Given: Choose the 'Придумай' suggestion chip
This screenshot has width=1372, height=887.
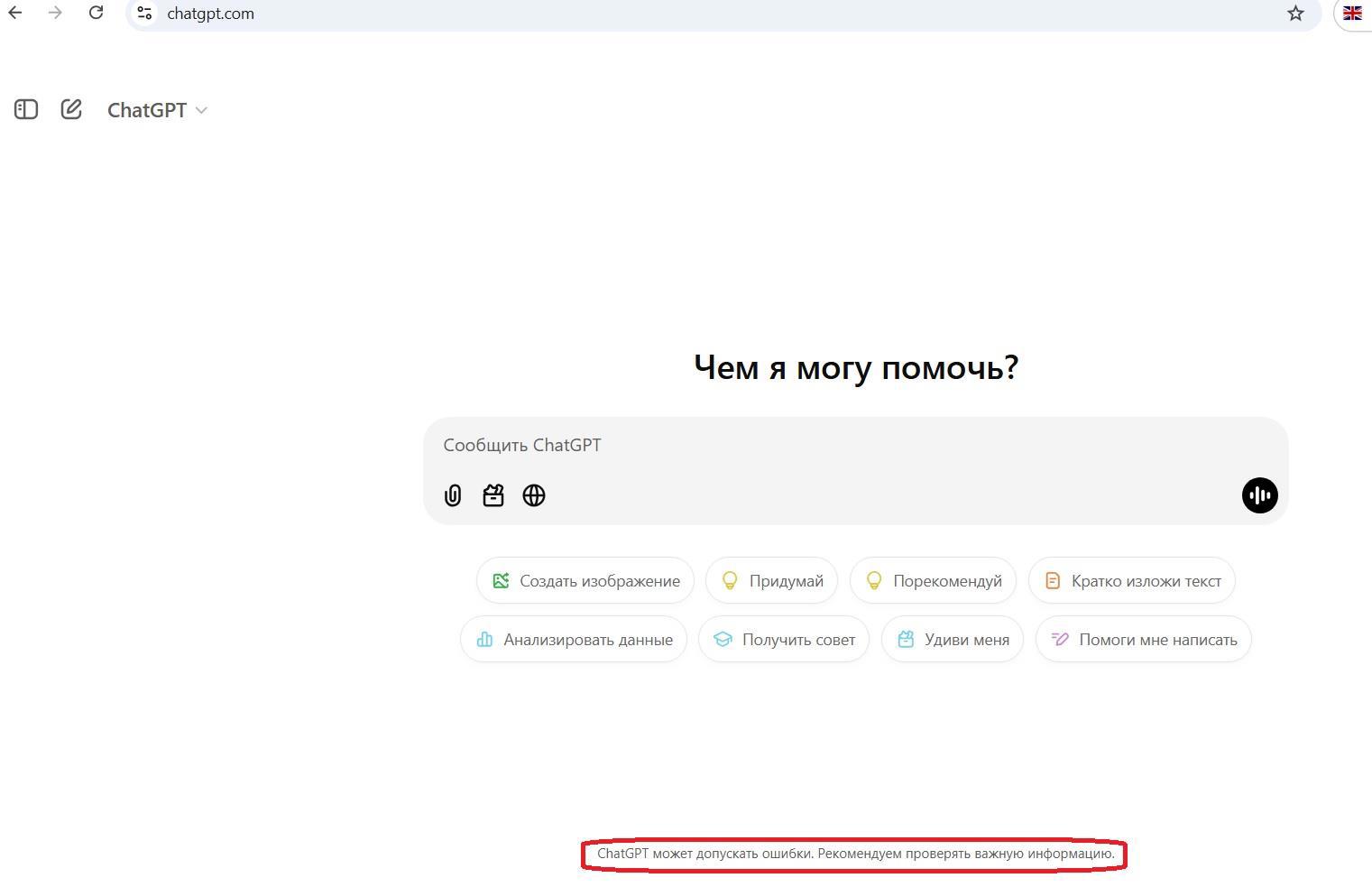Looking at the screenshot, I should [x=771, y=581].
